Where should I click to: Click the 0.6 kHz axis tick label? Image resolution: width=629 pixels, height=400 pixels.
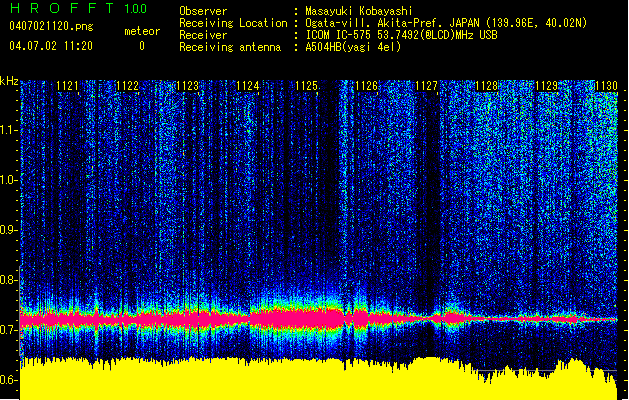[x=9, y=380]
